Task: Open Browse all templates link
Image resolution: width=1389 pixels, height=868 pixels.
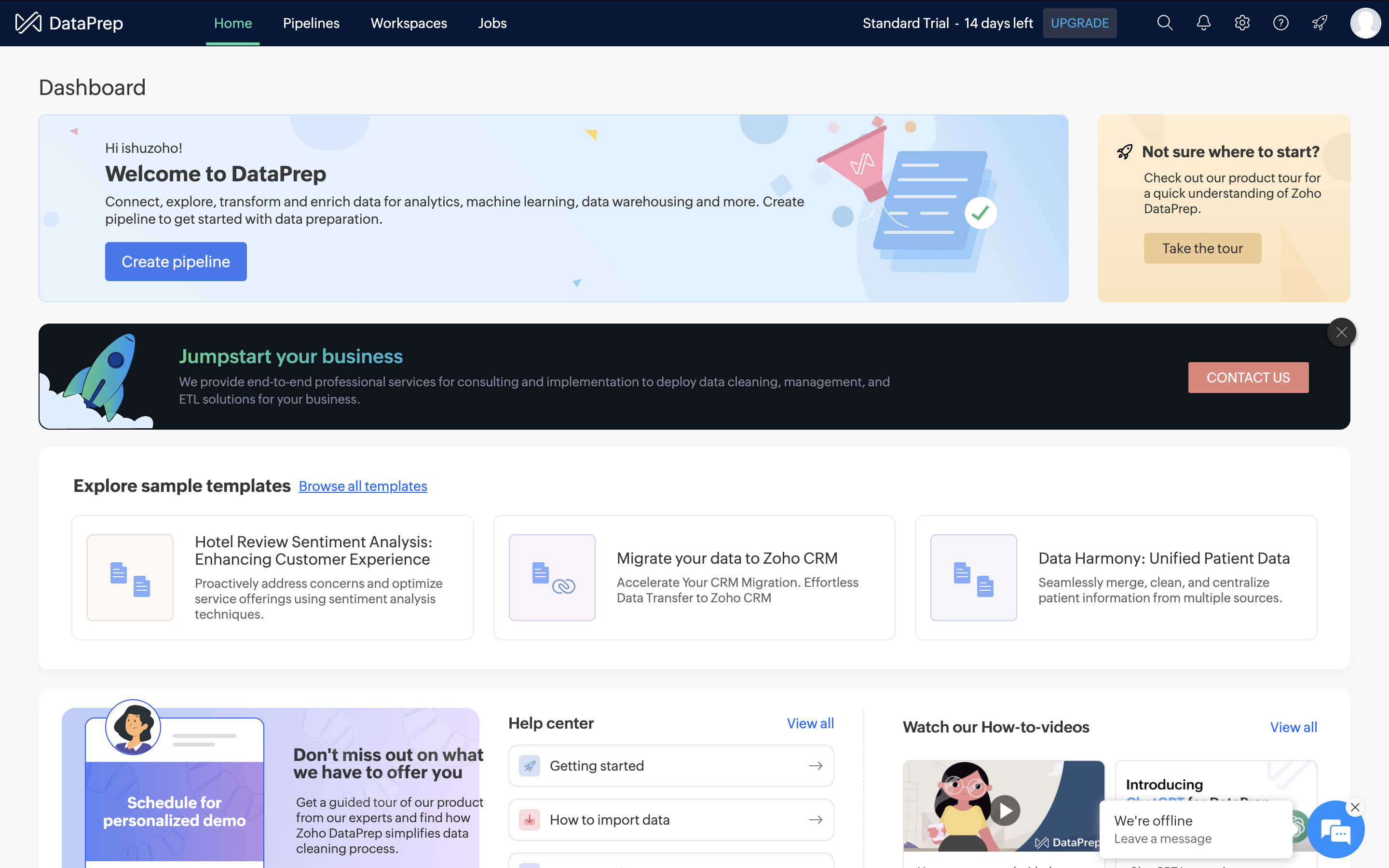Action: [363, 486]
